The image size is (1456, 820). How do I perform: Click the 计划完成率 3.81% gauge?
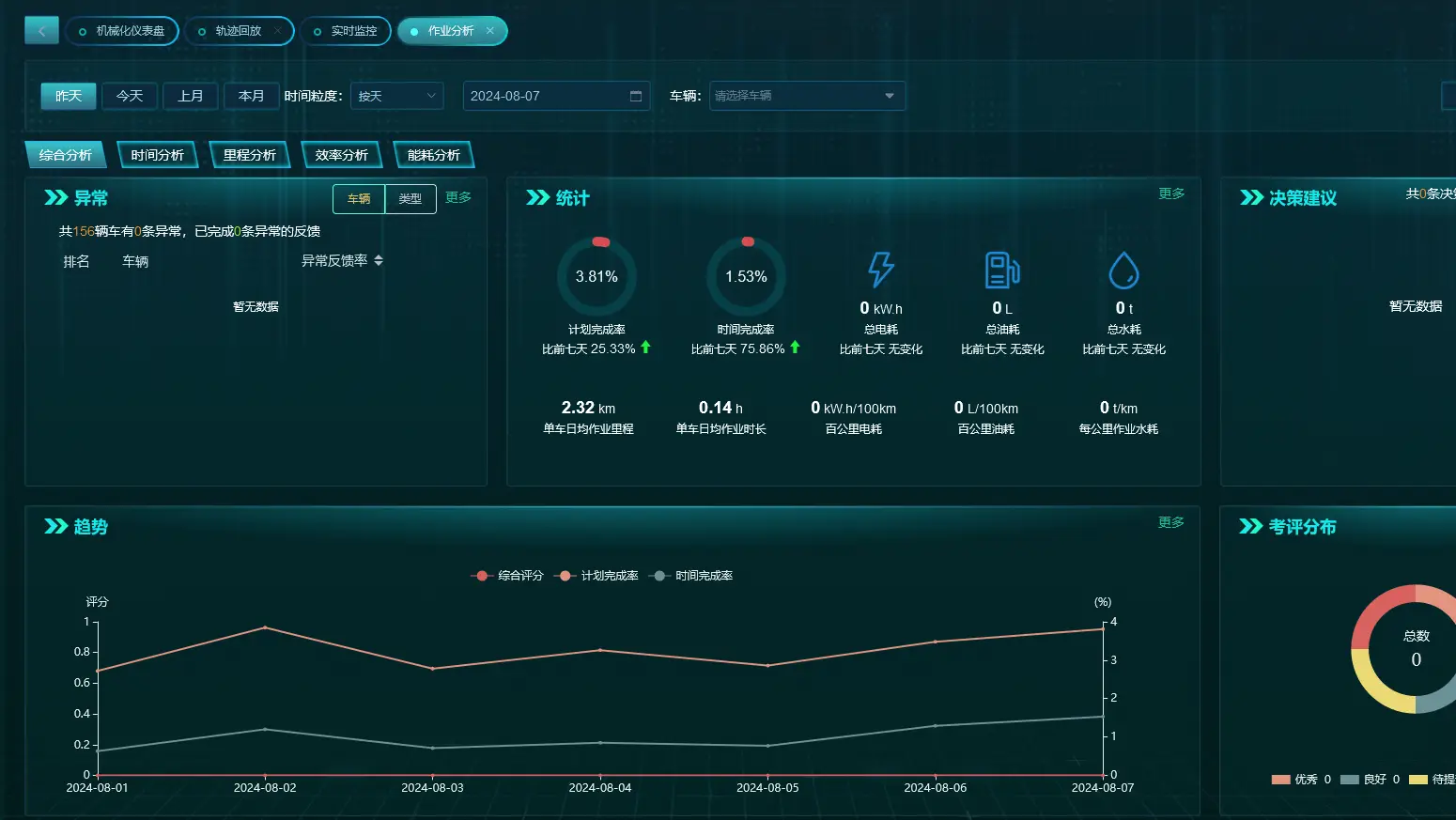tap(596, 276)
